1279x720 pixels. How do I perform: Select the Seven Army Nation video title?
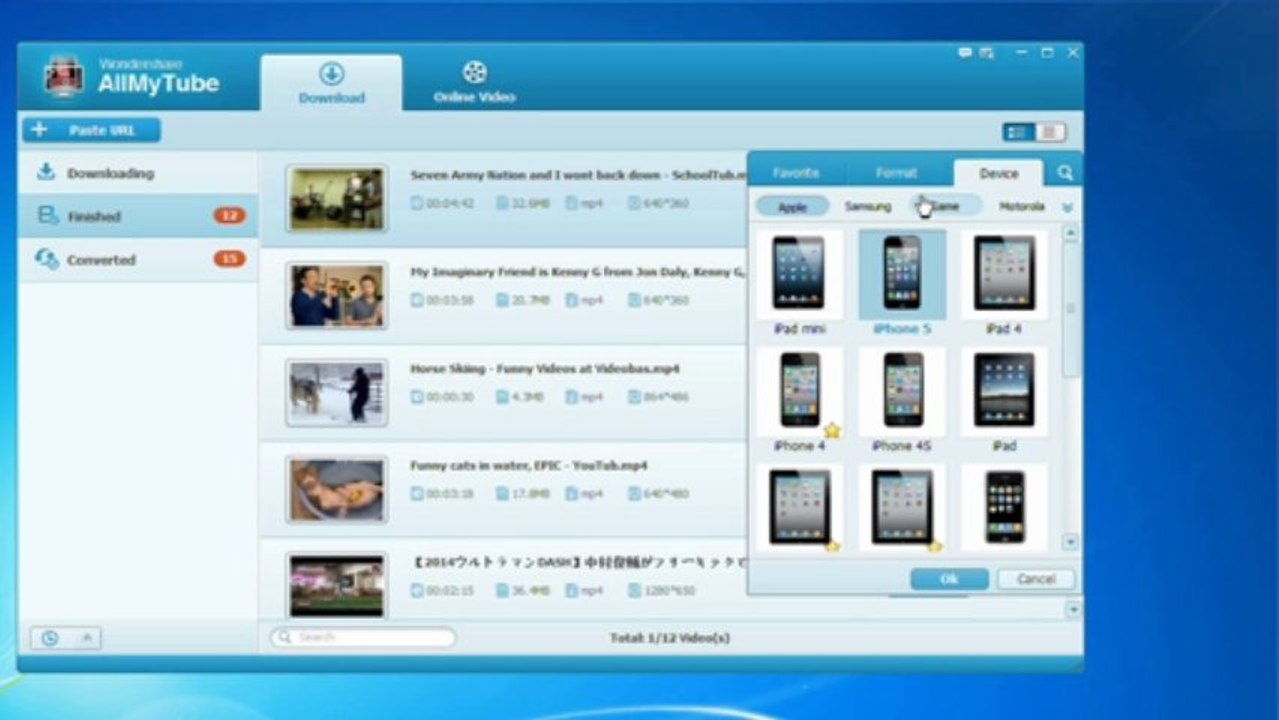click(x=578, y=175)
